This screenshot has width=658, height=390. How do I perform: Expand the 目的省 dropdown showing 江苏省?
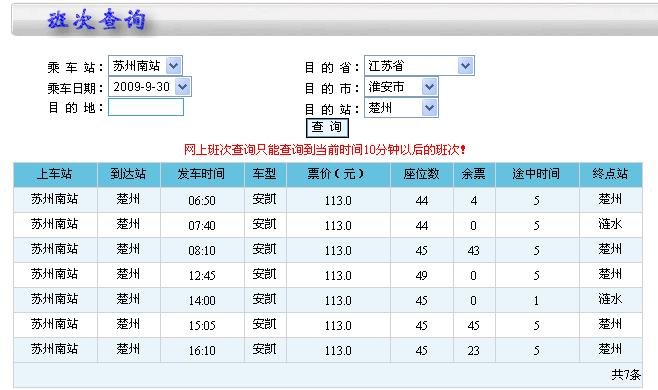pyautogui.click(x=419, y=65)
